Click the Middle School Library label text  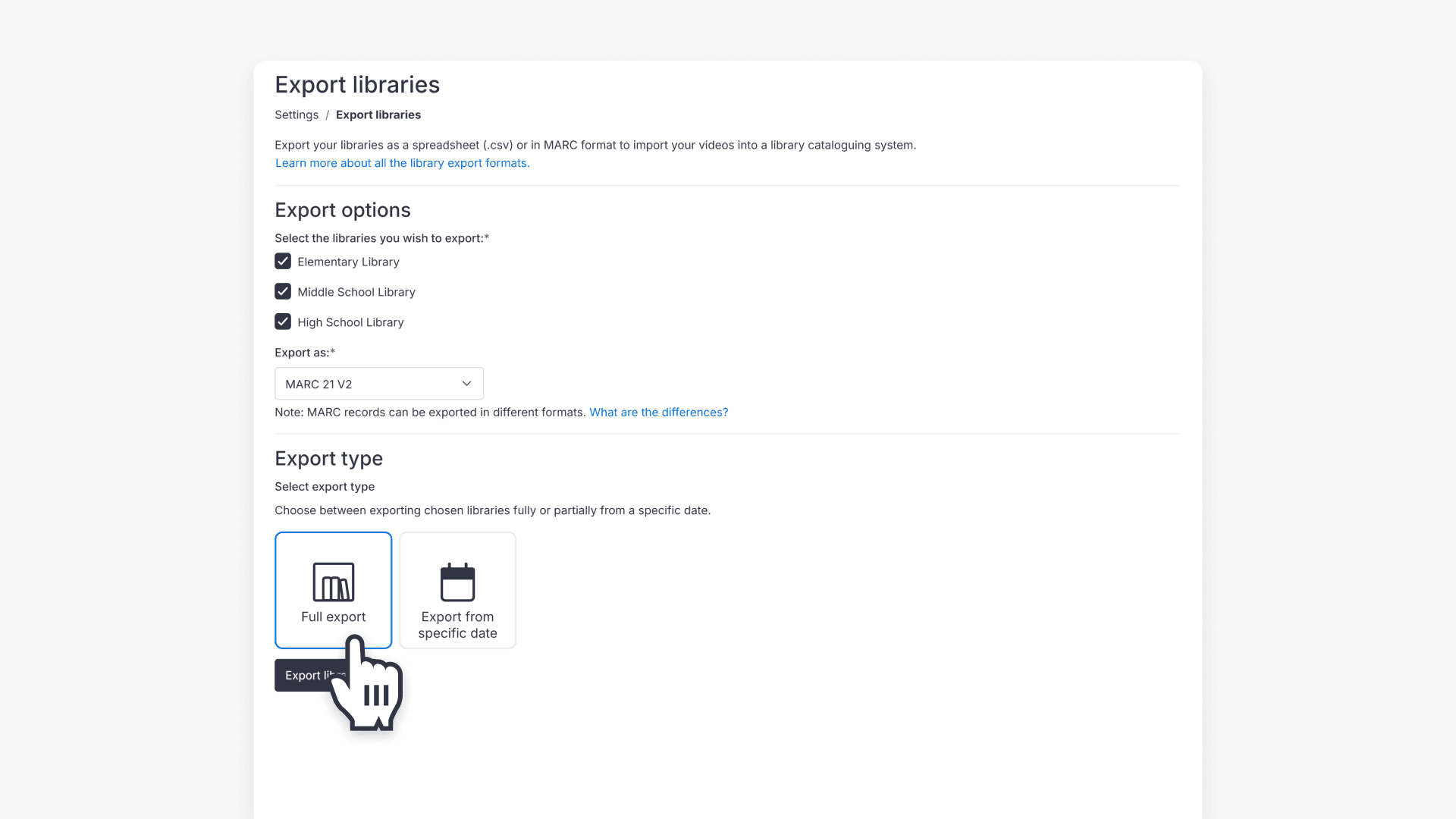pos(356,292)
